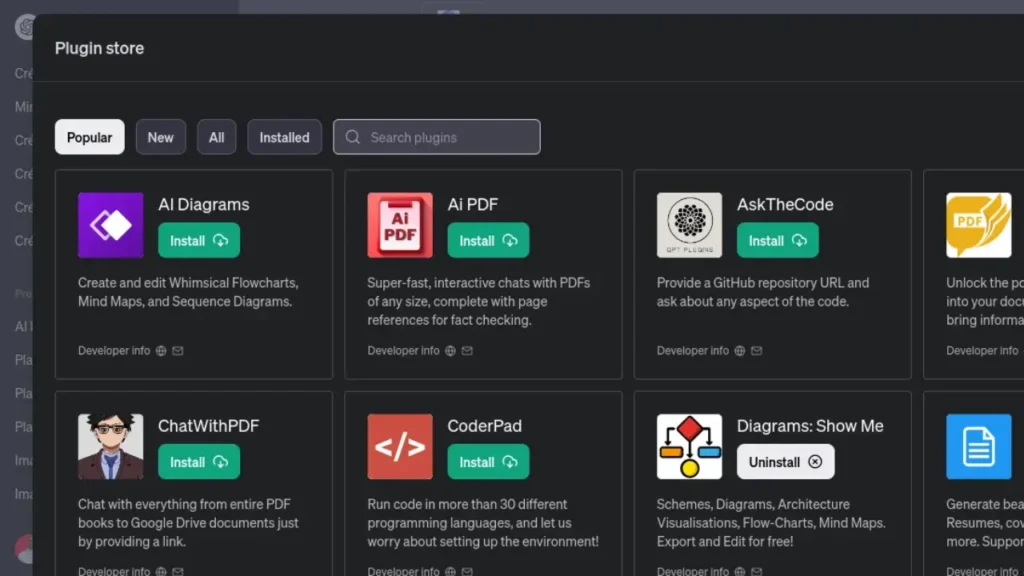
Task: Click the AI Diagrams purple logo
Action: (110, 225)
